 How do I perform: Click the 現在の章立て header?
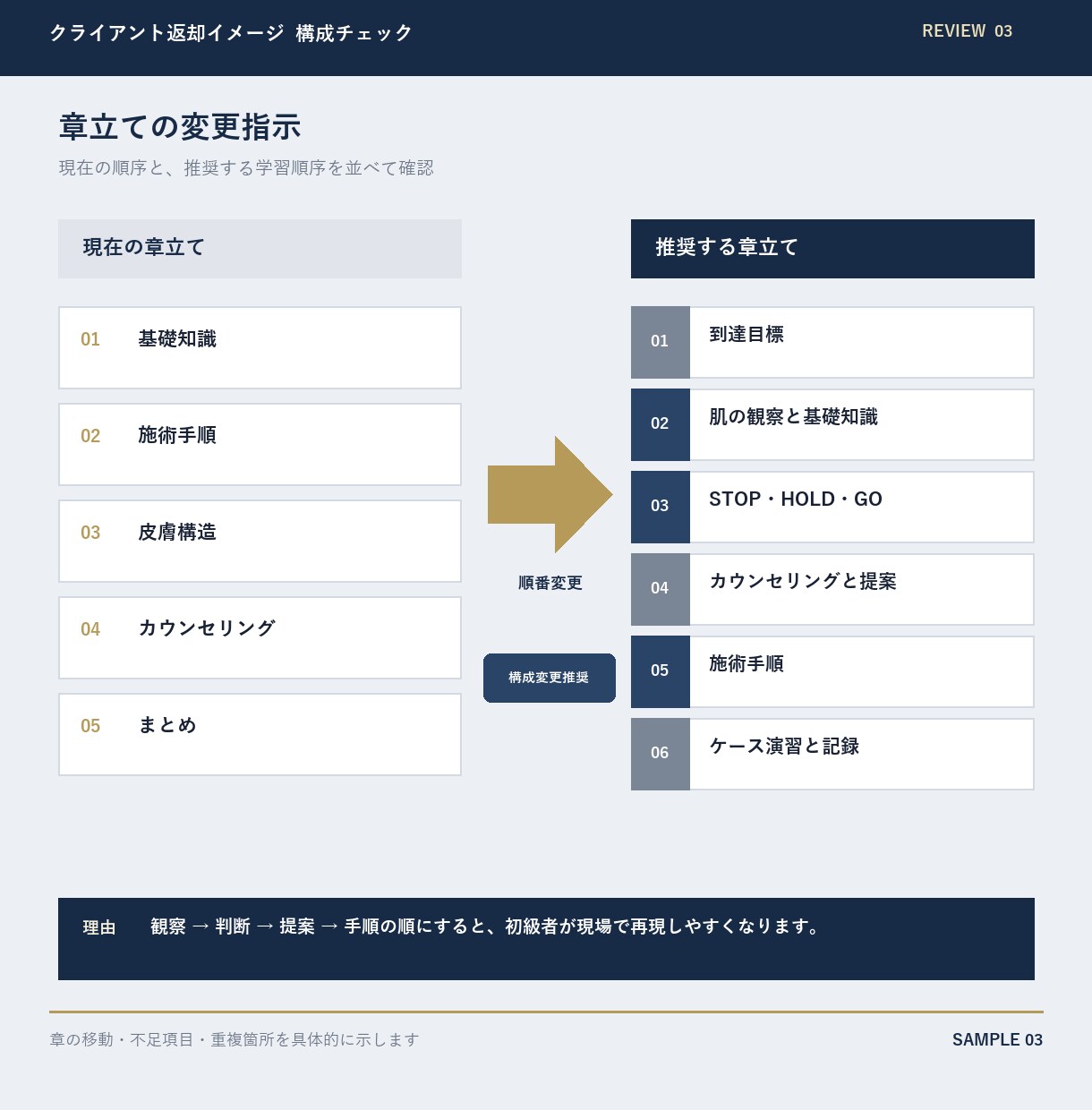click(x=260, y=248)
